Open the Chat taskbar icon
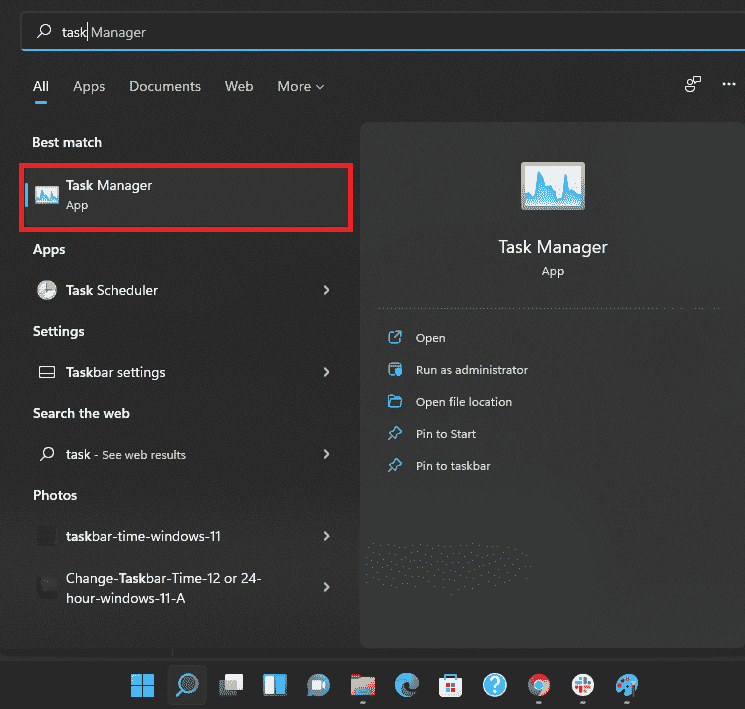 (x=319, y=685)
